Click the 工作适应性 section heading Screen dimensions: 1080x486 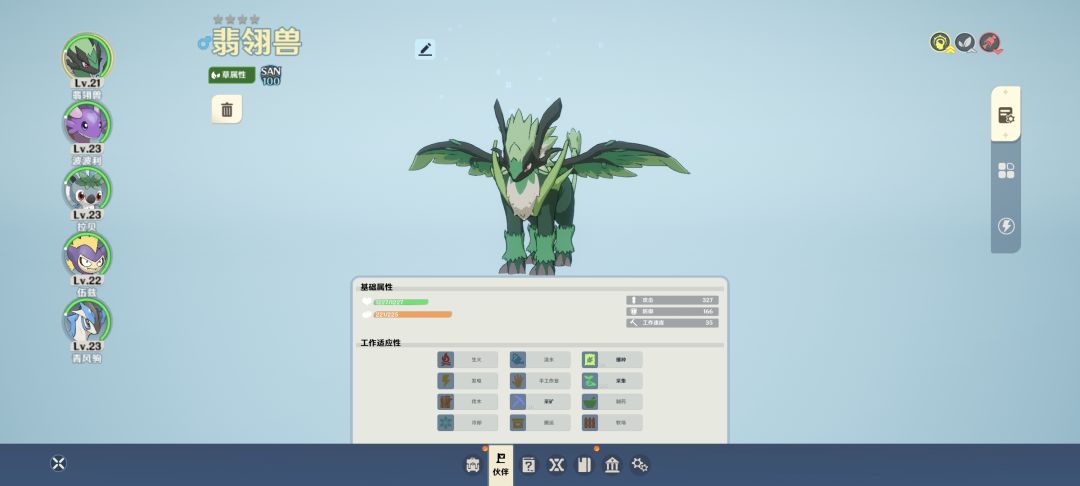pos(380,343)
